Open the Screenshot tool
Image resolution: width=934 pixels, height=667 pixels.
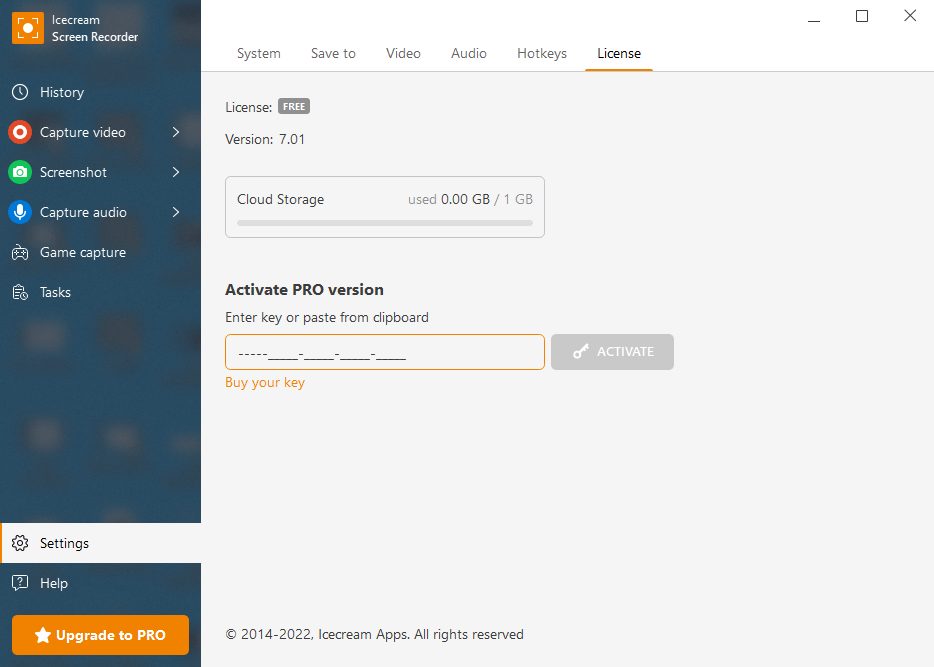[x=75, y=172]
